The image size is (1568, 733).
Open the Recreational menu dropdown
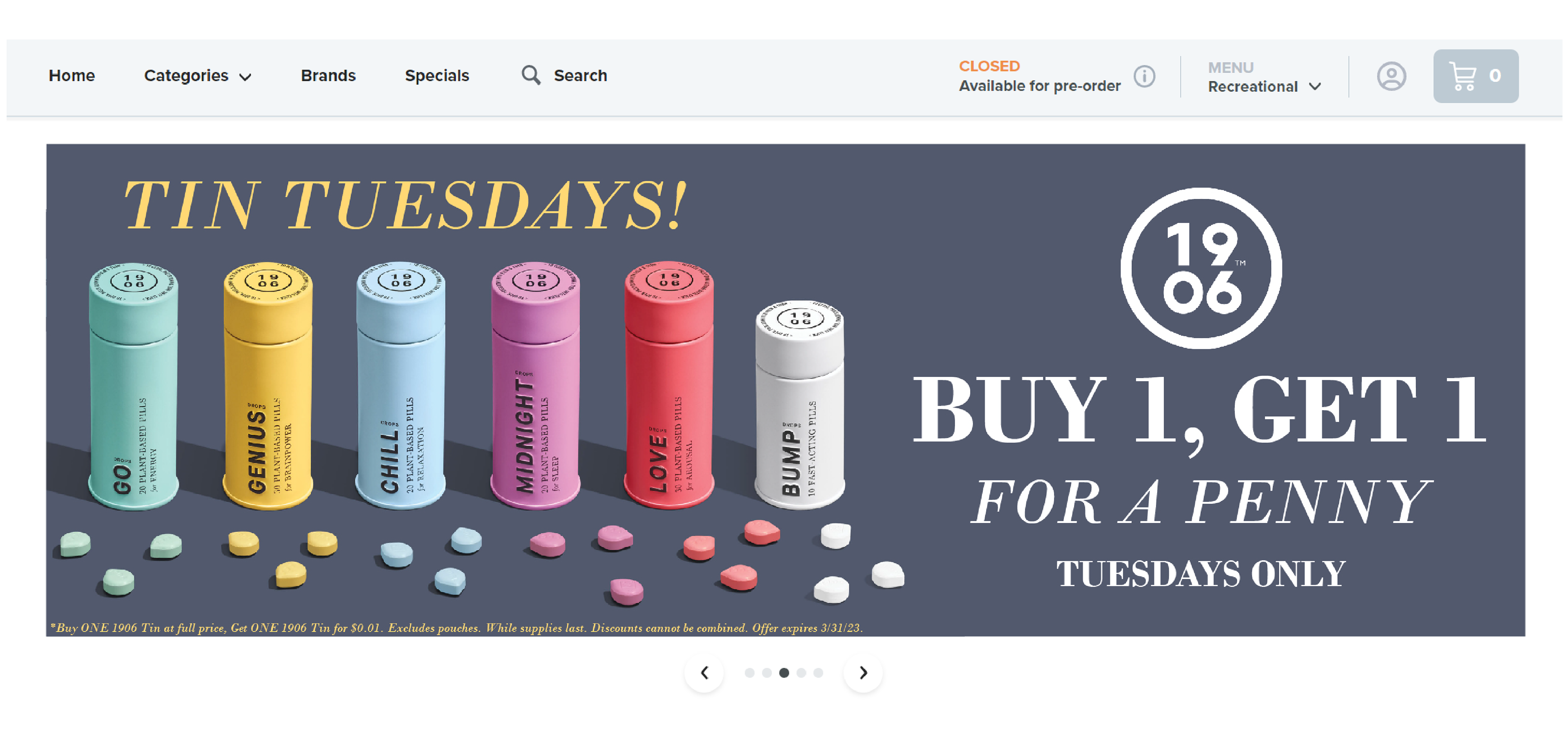[1264, 77]
